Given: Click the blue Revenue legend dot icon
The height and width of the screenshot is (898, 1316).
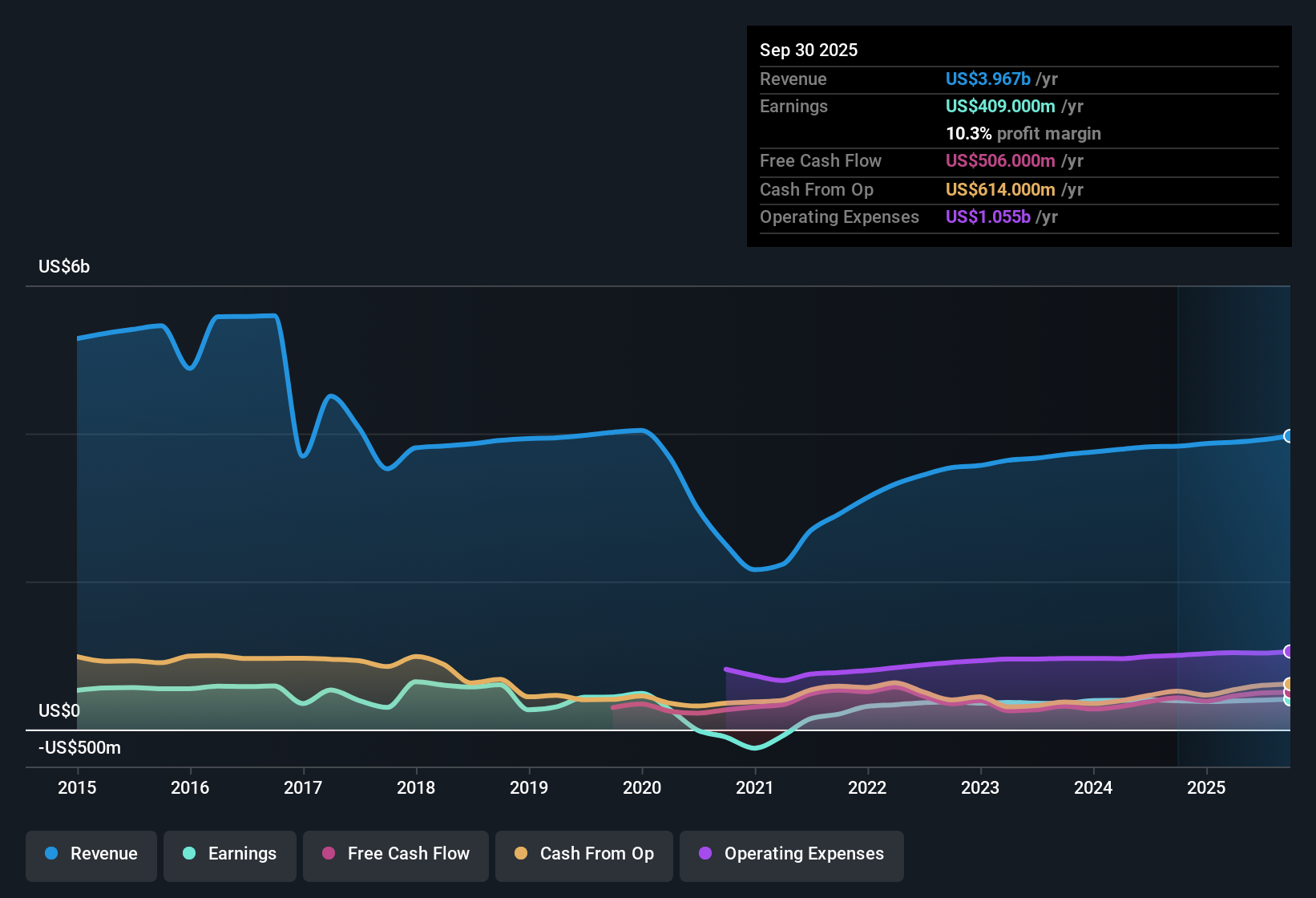Looking at the screenshot, I should click(50, 854).
